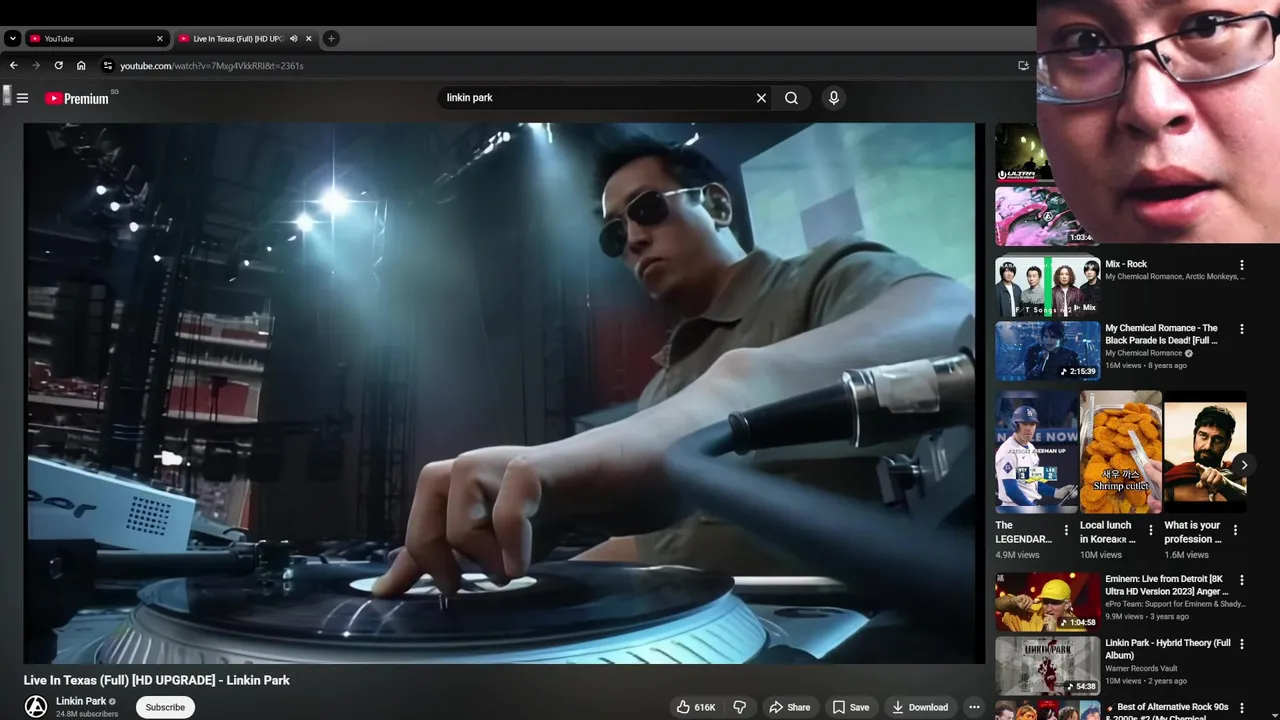This screenshot has width=1280, height=720.
Task: Run search with the magnifier button
Action: coord(791,98)
